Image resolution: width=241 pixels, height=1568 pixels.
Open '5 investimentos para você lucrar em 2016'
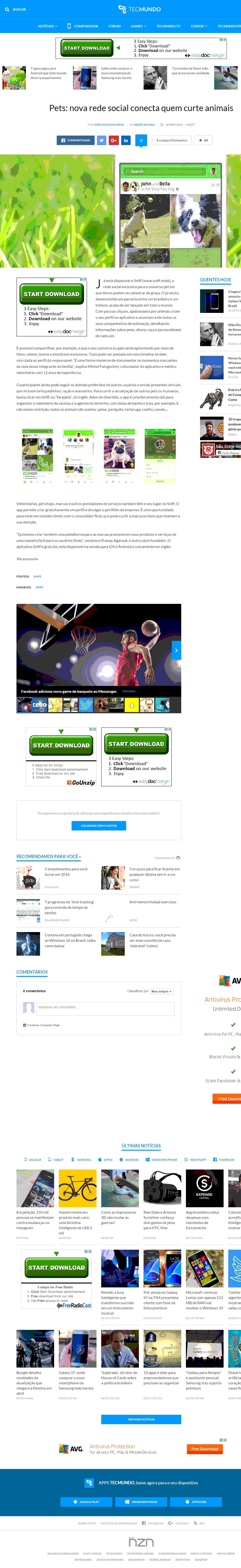point(66,872)
